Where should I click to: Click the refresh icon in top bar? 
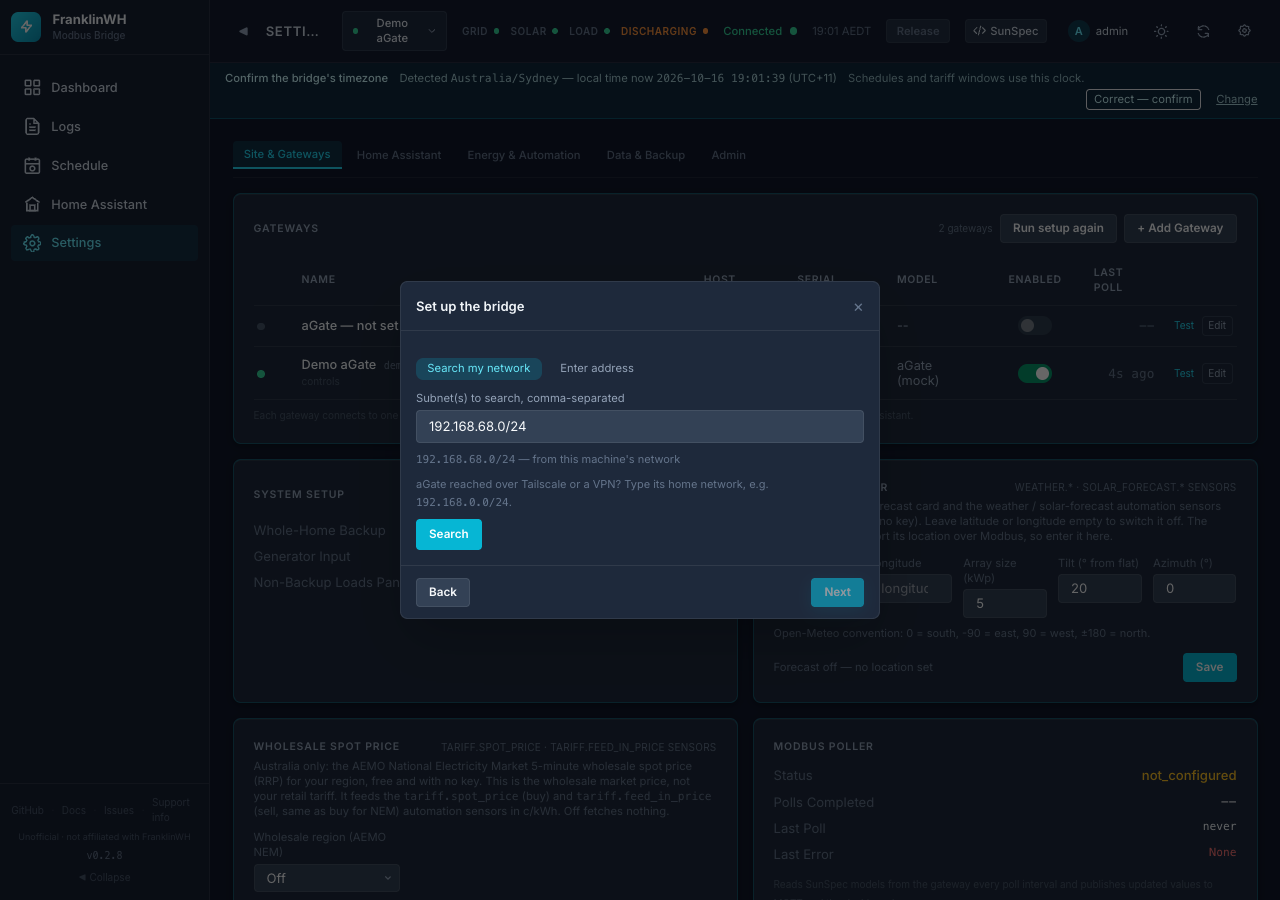1203,31
